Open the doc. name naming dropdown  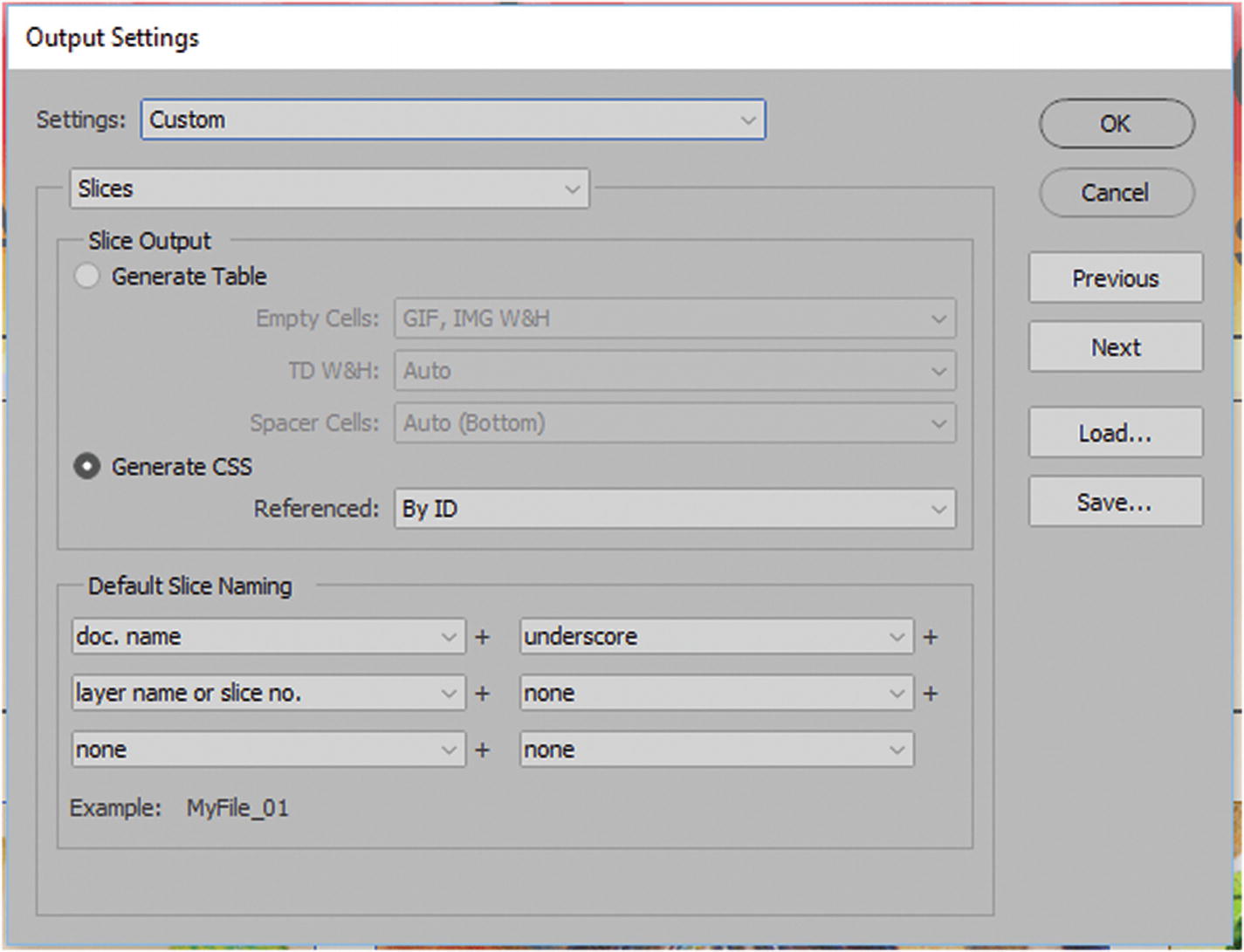268,637
